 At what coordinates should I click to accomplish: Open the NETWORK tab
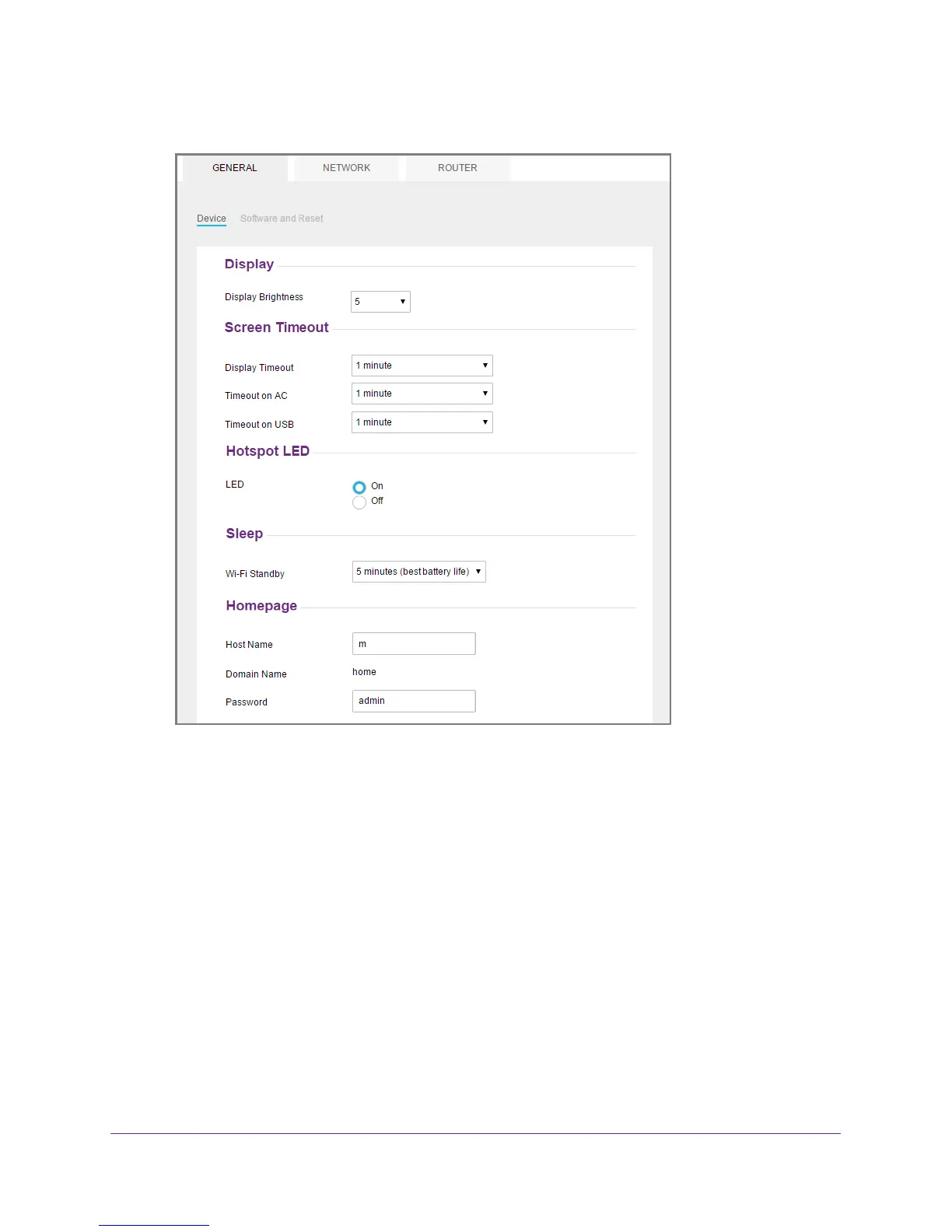coord(346,168)
